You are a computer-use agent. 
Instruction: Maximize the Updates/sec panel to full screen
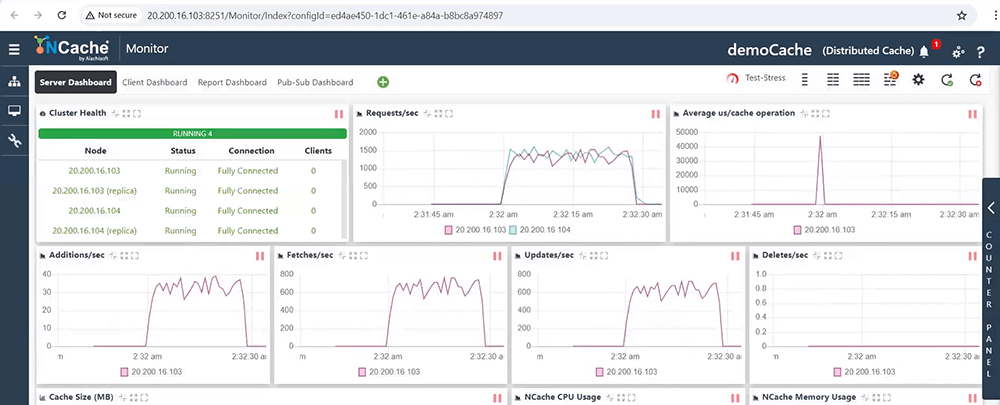click(604, 256)
